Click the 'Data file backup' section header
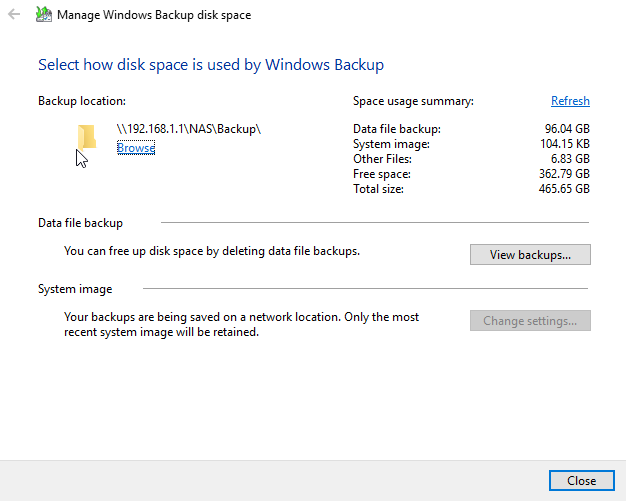The height and width of the screenshot is (501, 626). coord(80,223)
